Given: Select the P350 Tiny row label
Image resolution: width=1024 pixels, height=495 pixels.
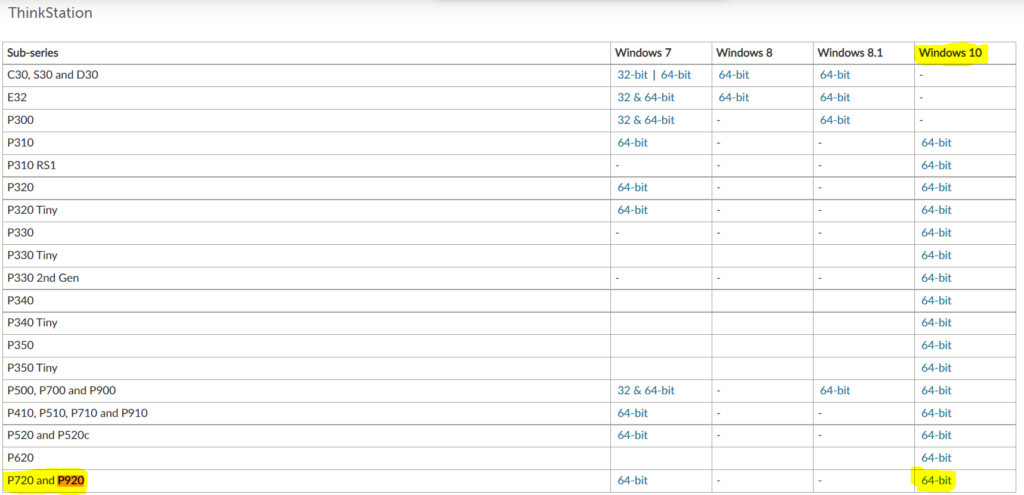Looking at the screenshot, I should point(31,368).
